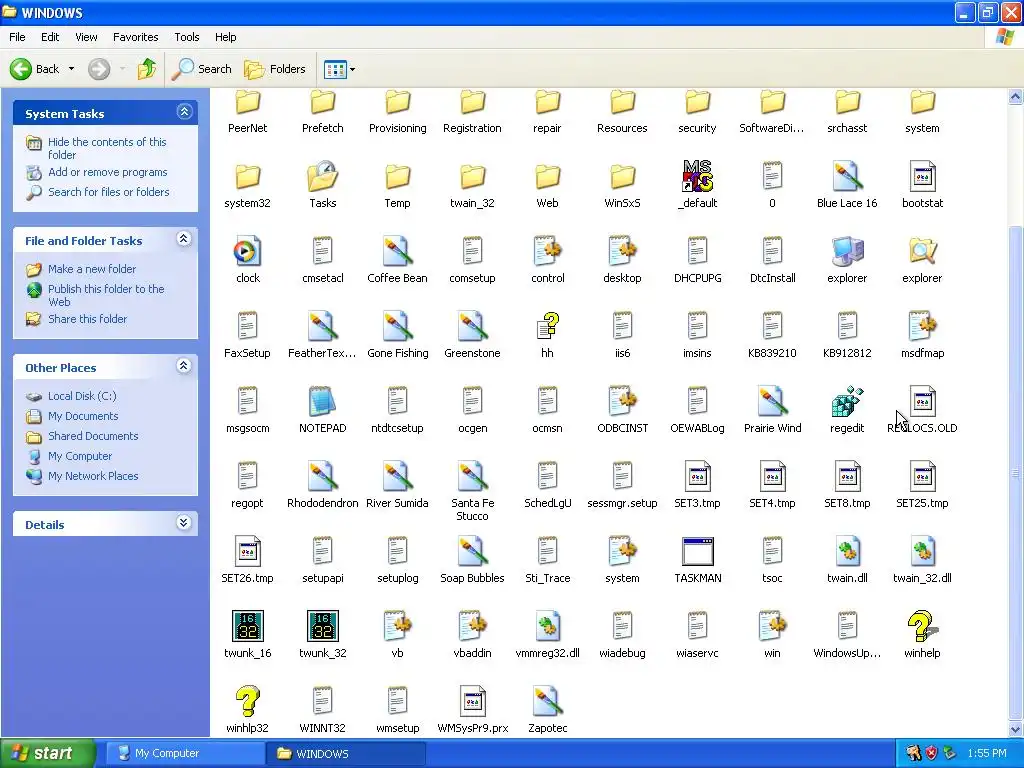Collapse the System Tasks panel

click(x=184, y=112)
